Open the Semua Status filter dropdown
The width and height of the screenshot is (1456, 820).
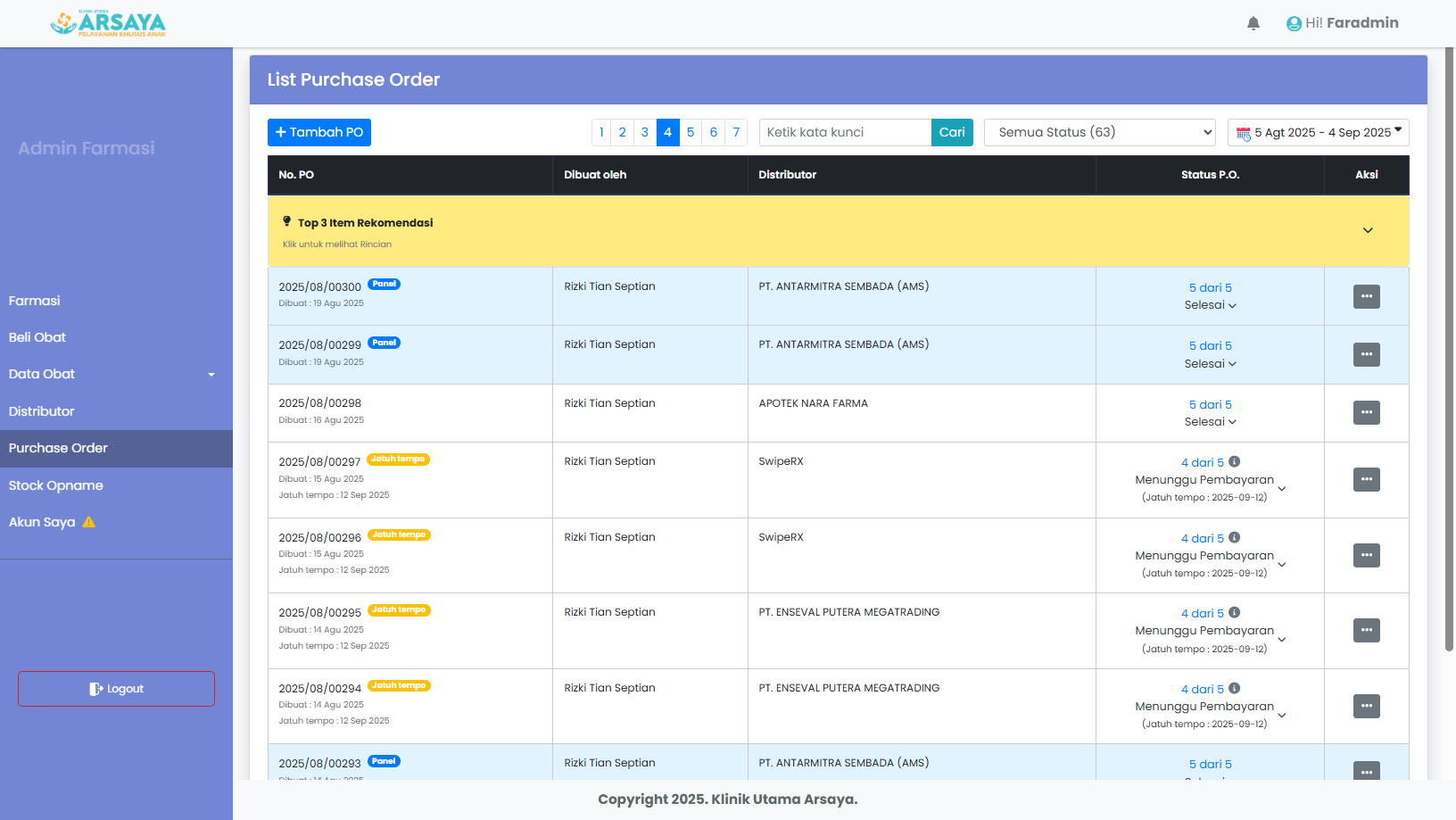point(1099,132)
